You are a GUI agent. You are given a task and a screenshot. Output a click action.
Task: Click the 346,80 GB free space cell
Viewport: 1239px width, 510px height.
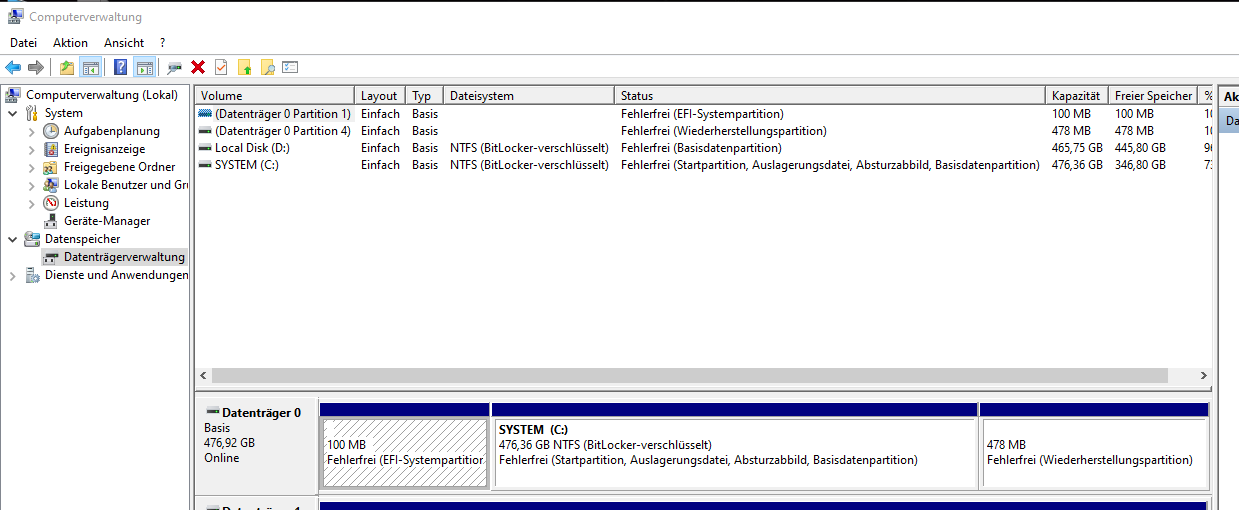1140,165
